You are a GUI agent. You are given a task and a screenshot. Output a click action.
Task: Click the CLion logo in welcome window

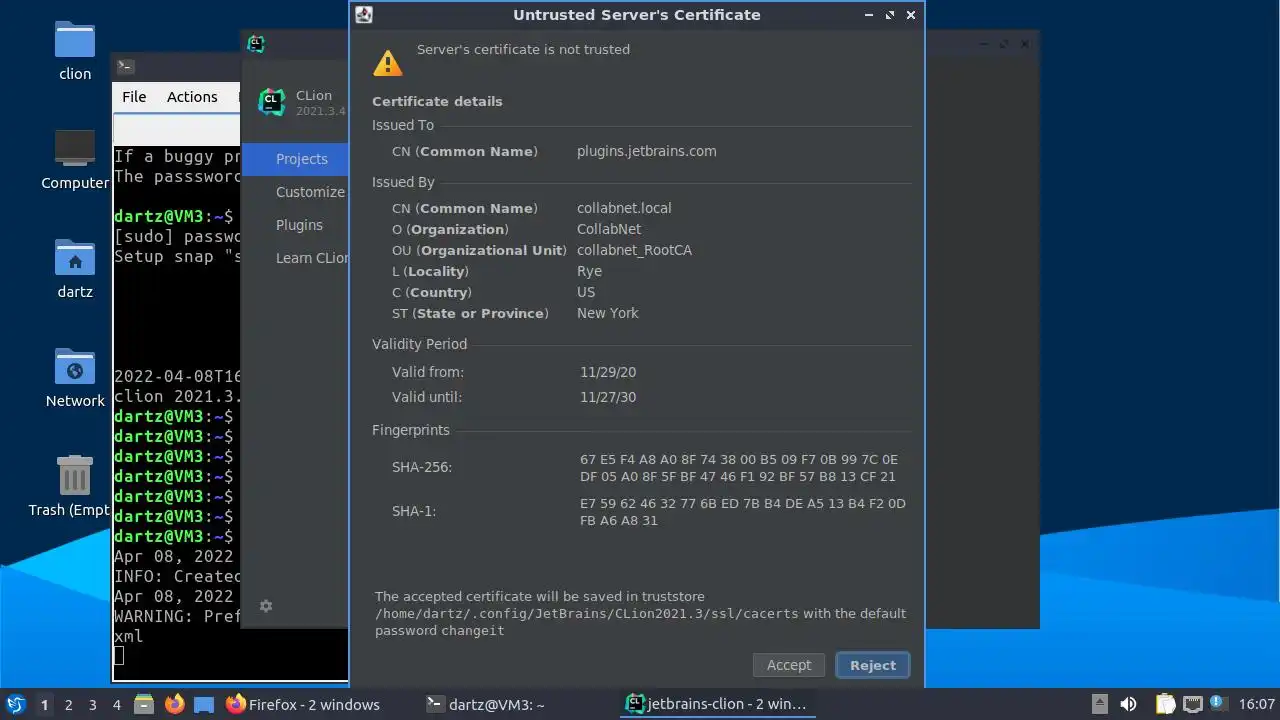(x=271, y=102)
